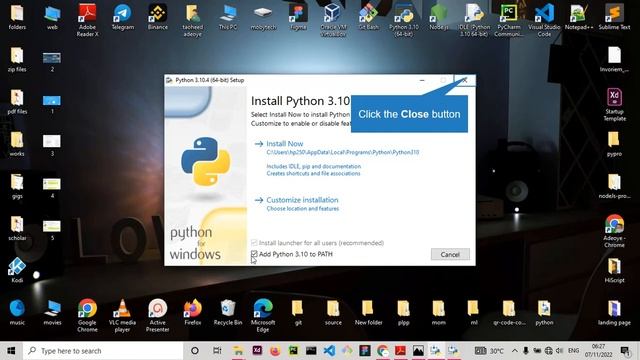Screen dimensions: 640x360
Task: Open Figma from the taskbar
Action: click(x=365, y=351)
